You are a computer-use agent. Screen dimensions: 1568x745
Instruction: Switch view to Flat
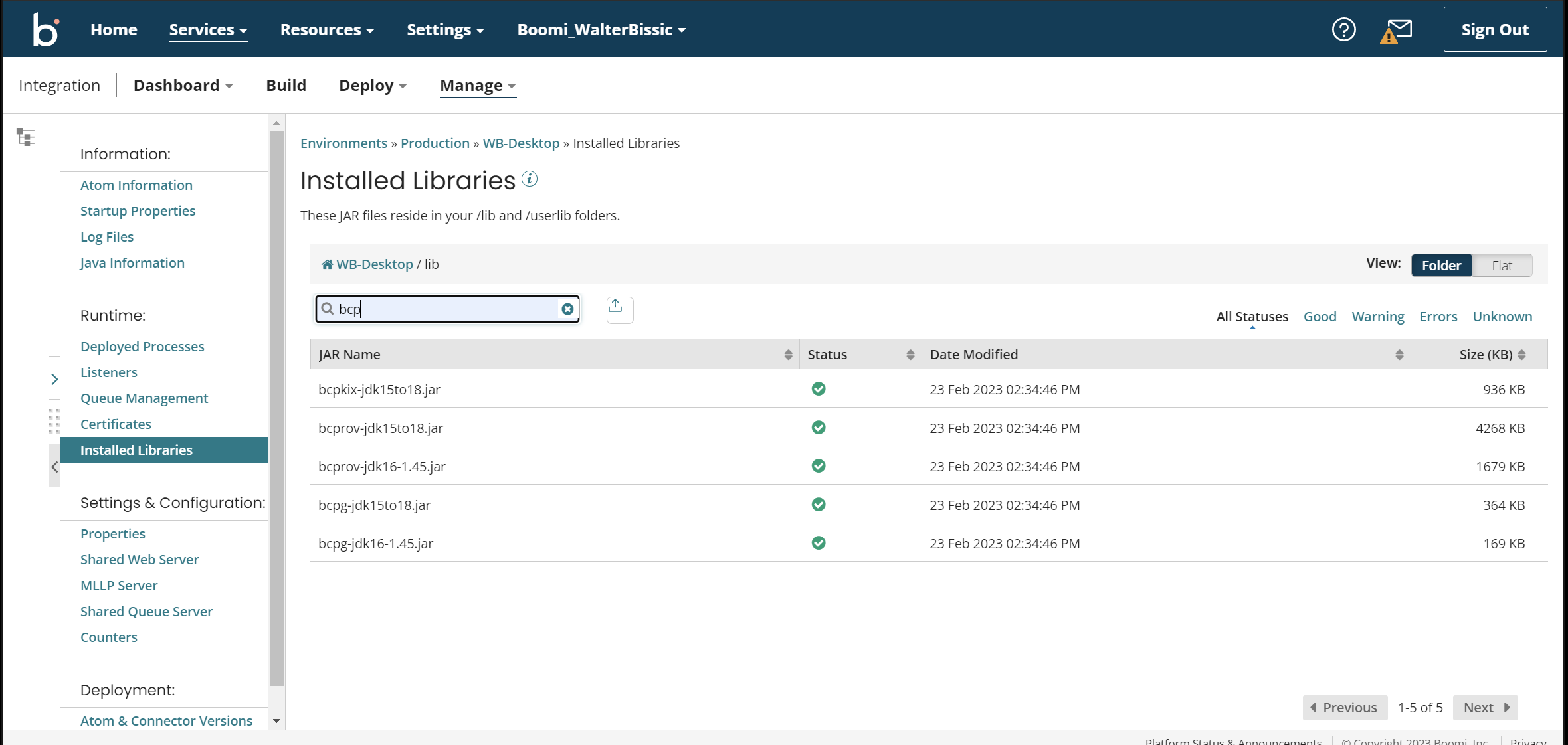pos(1502,266)
